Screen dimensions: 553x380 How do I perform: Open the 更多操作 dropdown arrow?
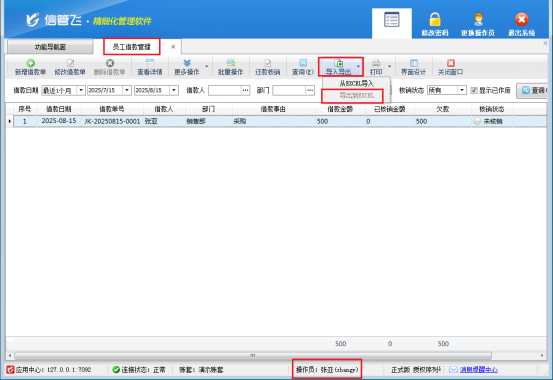click(207, 66)
